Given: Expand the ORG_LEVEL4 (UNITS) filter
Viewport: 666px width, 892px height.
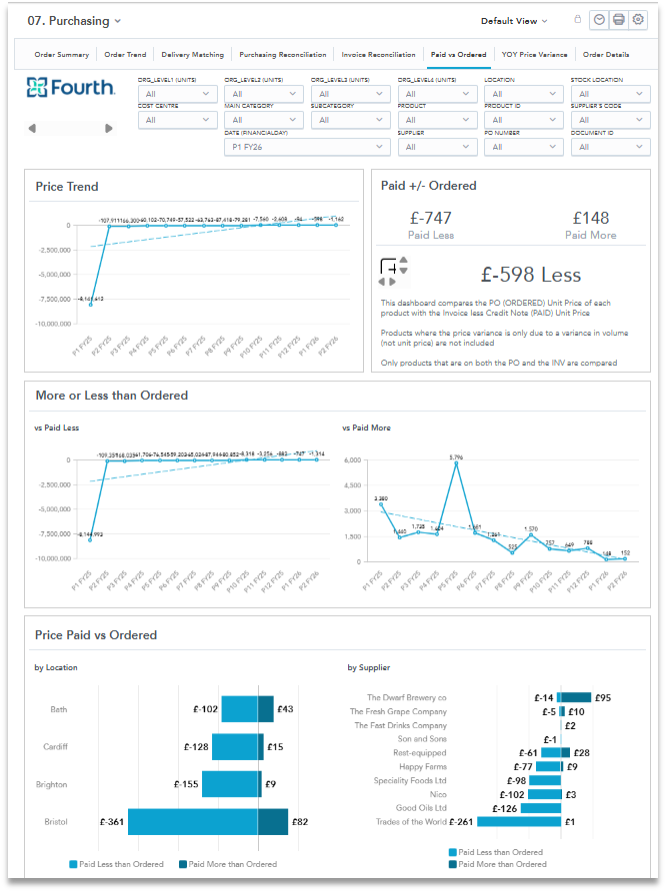Looking at the screenshot, I should [437, 94].
